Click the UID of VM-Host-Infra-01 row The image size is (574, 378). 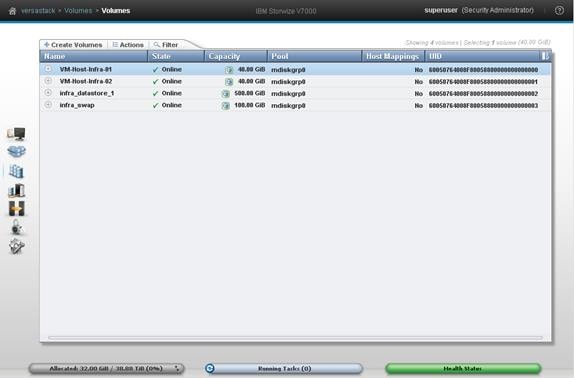[x=483, y=70]
